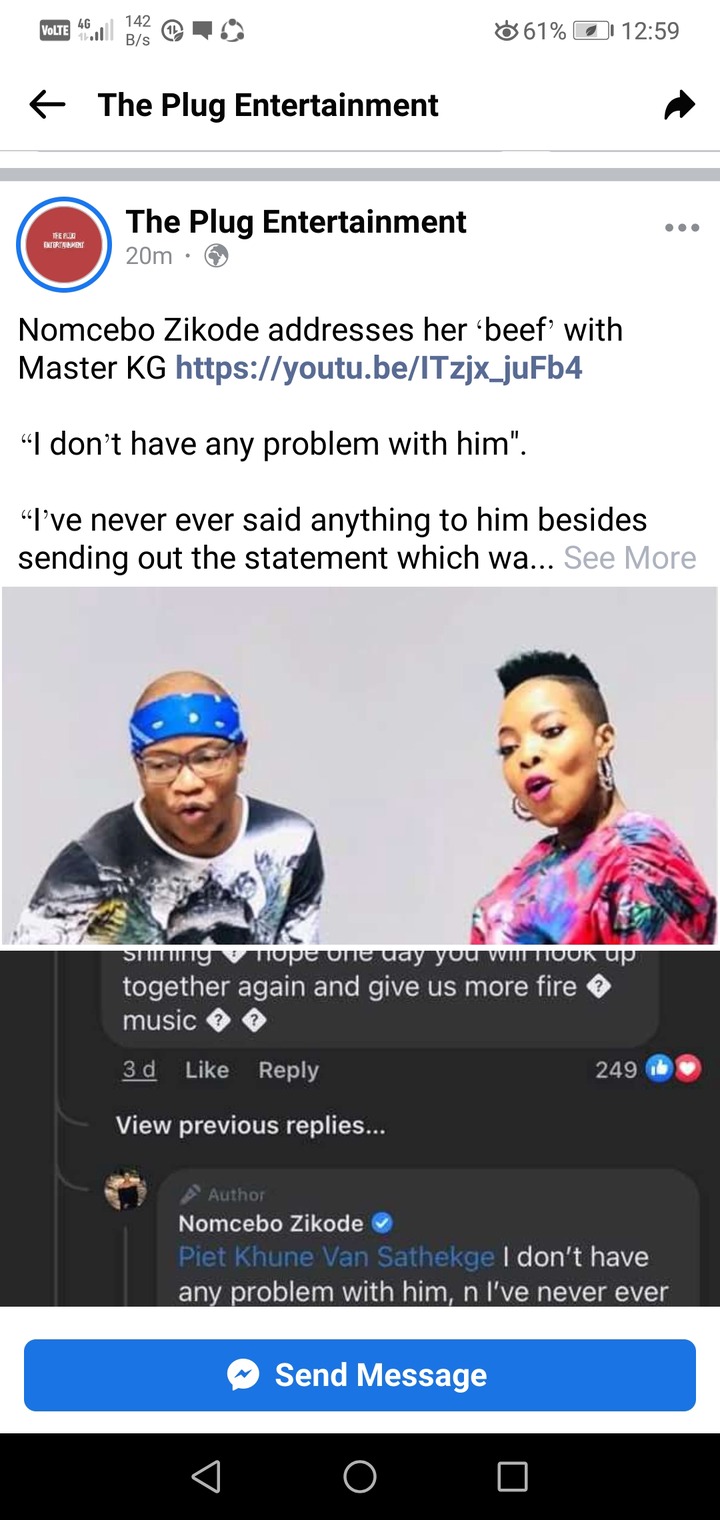This screenshot has width=720, height=1520.
Task: Tap the Android recent apps square
Action: 512,1476
